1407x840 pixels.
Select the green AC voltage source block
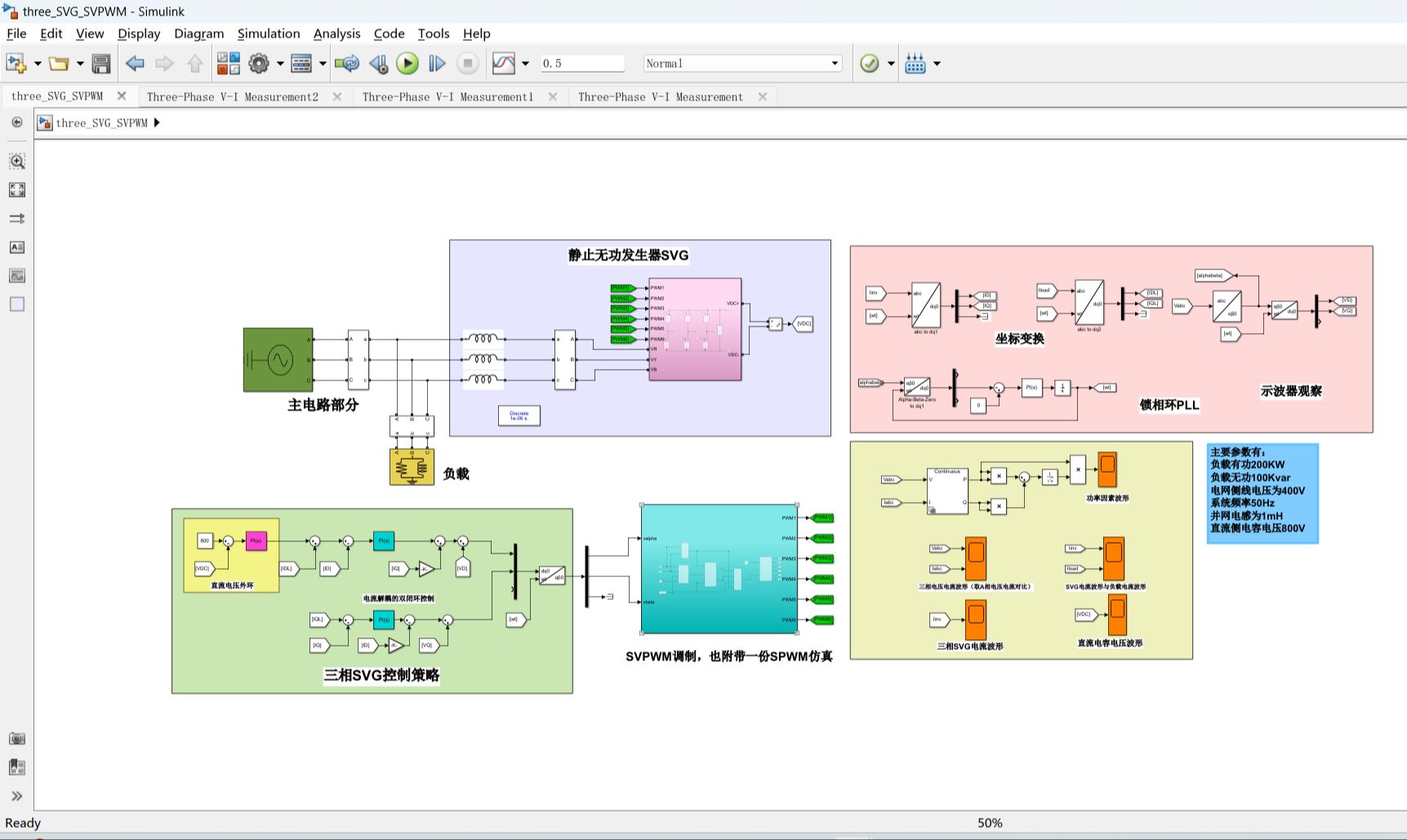(278, 359)
